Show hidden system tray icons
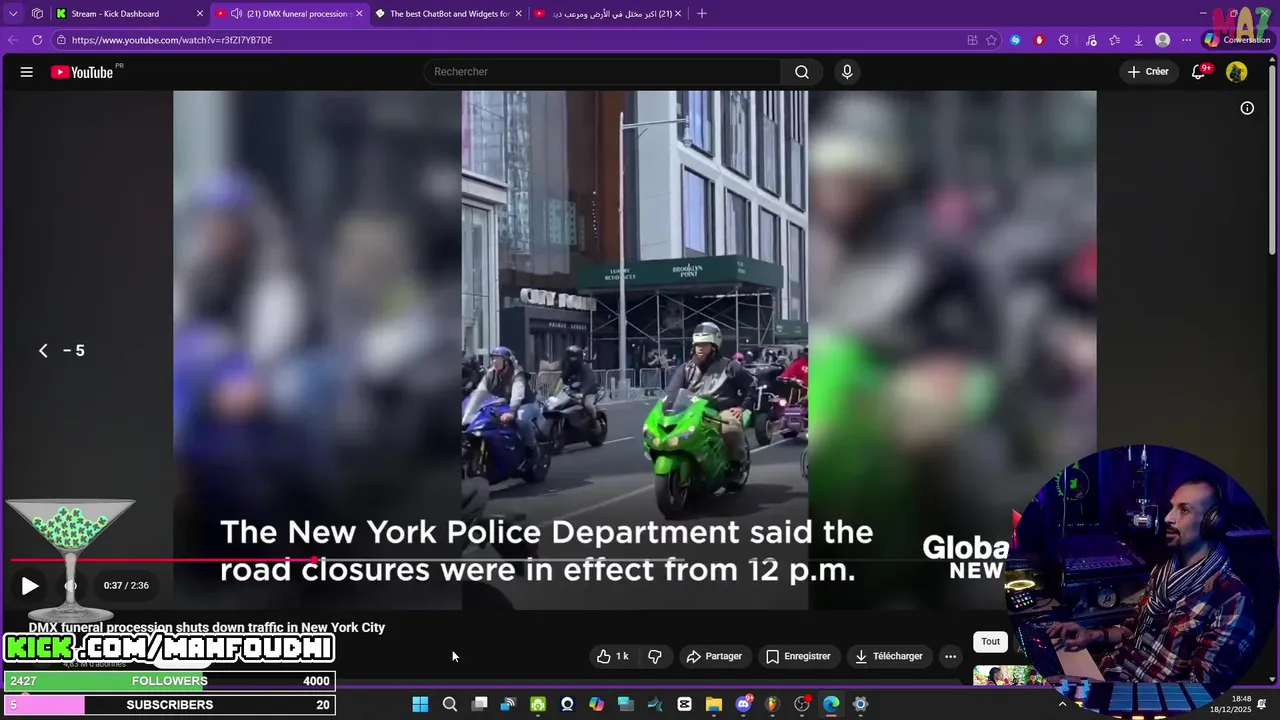Screen dimensions: 1280x720 pos(1062,704)
